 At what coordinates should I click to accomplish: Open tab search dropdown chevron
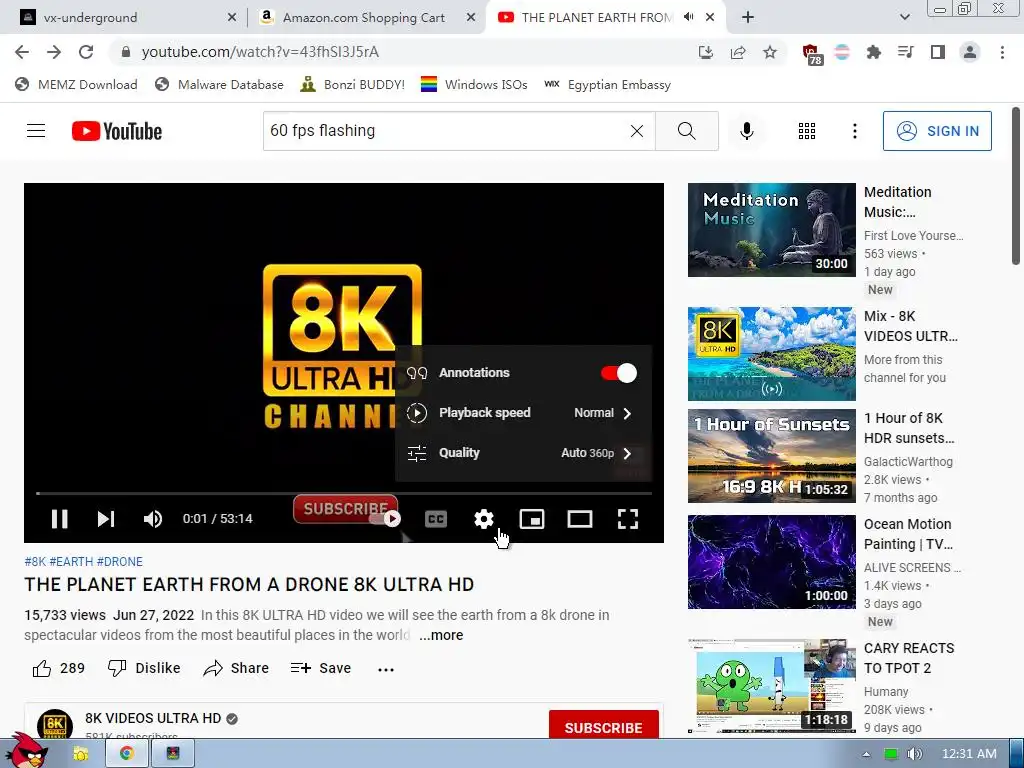point(904,17)
